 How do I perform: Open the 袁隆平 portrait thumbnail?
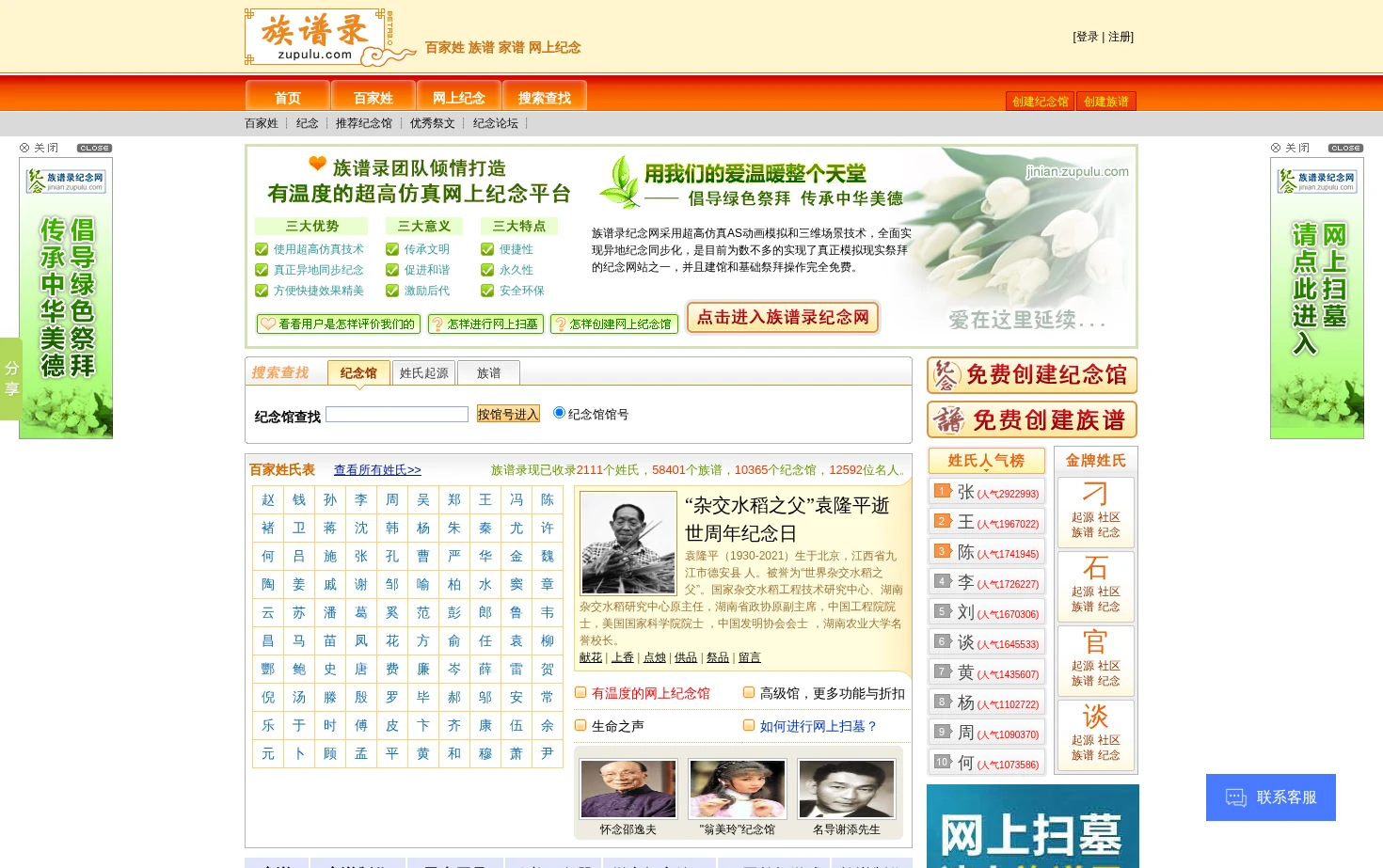(628, 543)
